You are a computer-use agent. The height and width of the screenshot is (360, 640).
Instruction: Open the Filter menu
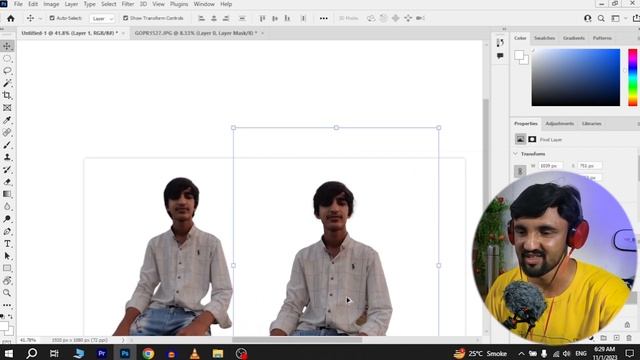[x=128, y=4]
